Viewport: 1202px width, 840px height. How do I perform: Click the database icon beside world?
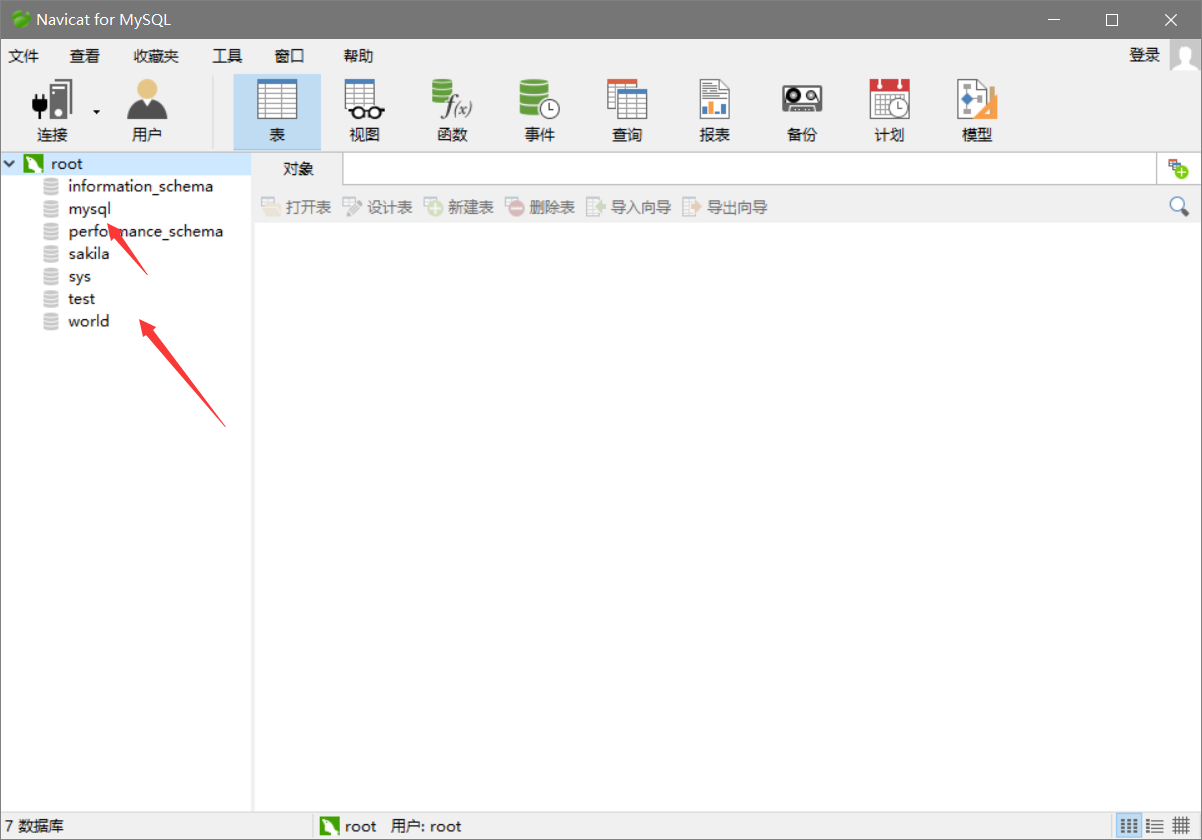51,321
